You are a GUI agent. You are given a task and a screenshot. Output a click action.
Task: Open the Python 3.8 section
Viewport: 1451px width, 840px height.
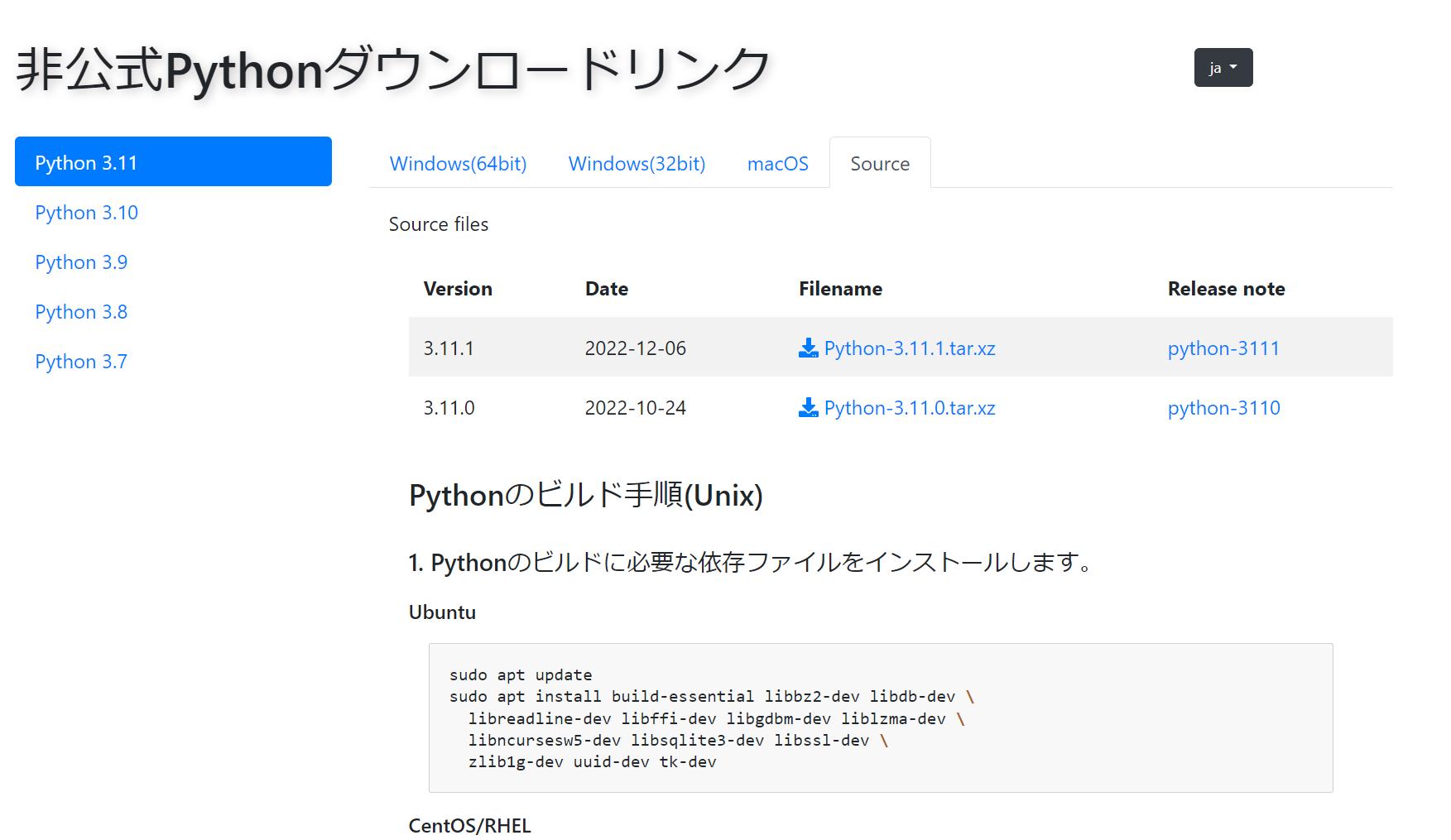80,312
